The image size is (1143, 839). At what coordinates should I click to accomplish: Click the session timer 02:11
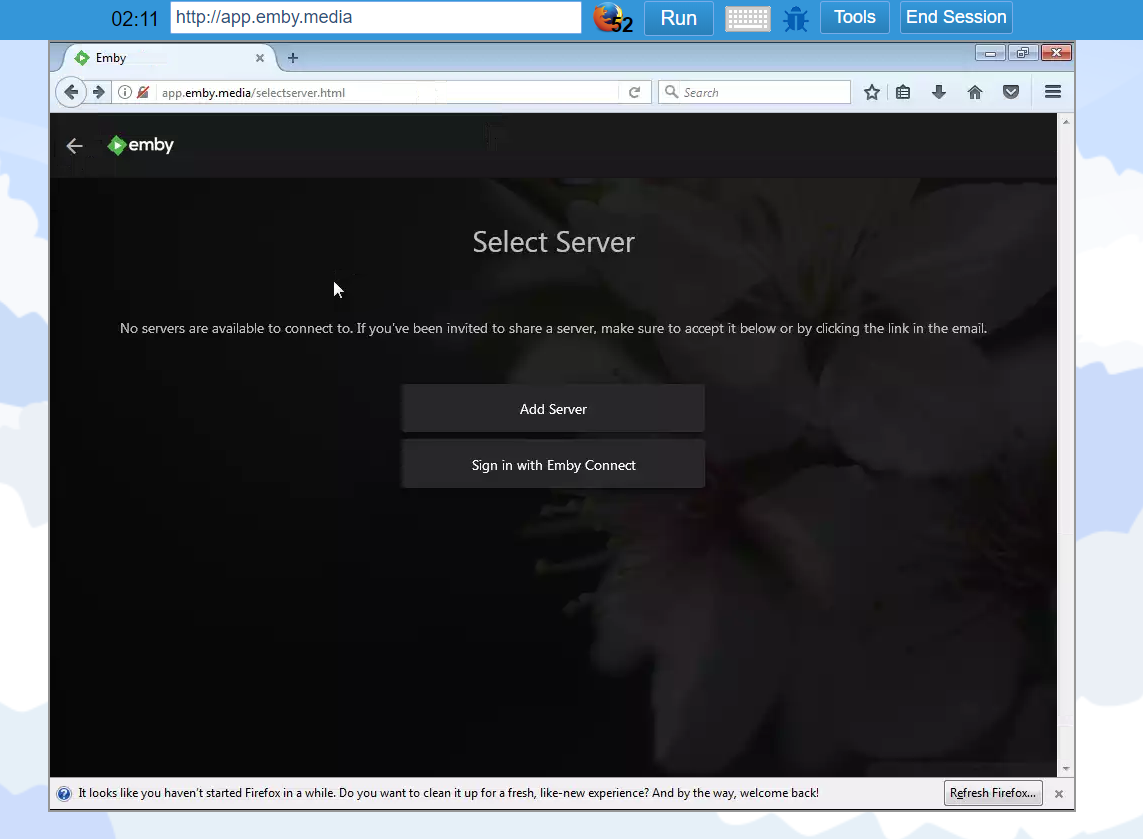pos(134,19)
